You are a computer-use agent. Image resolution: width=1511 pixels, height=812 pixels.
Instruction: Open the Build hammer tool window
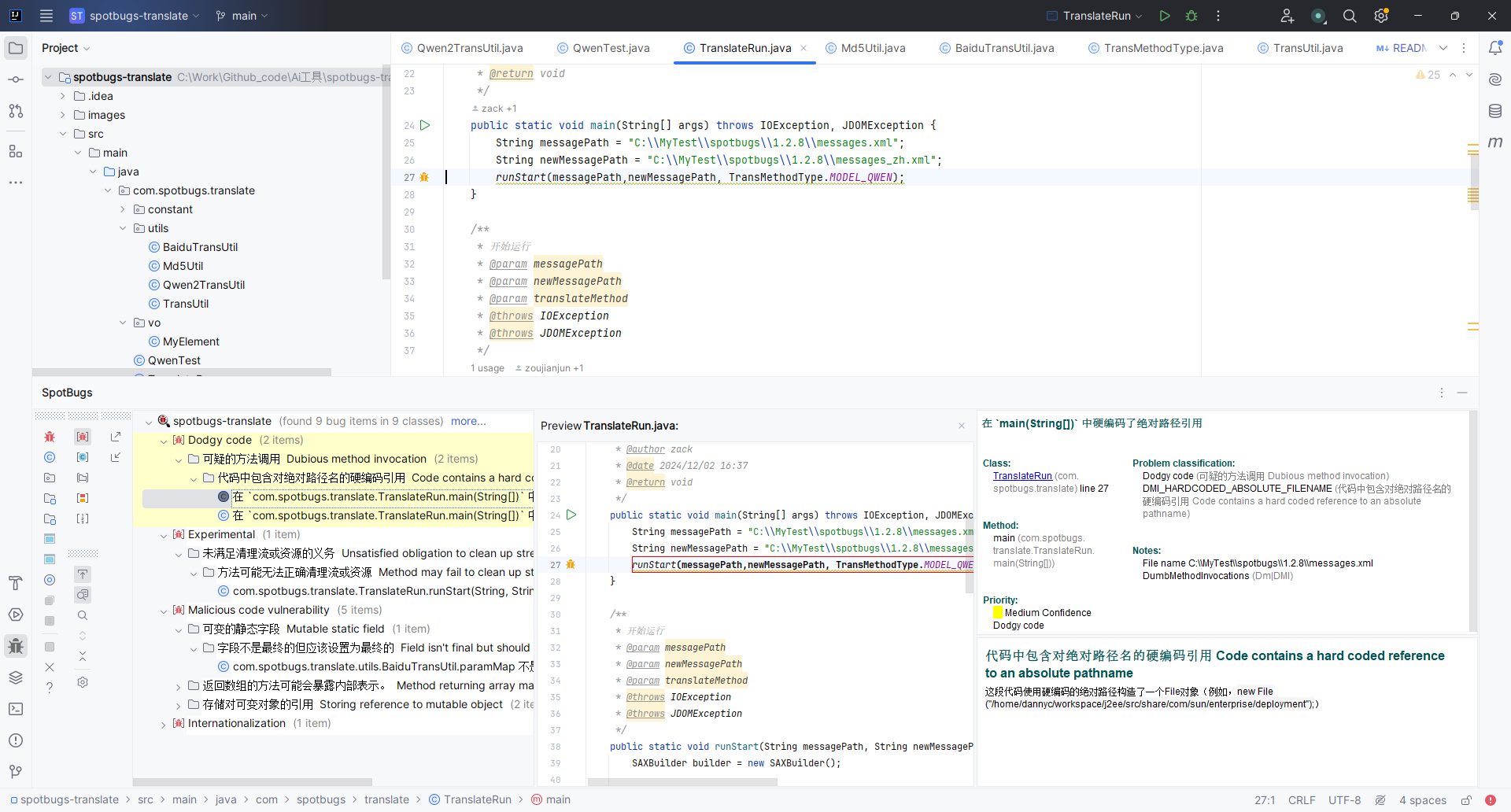pyautogui.click(x=16, y=583)
